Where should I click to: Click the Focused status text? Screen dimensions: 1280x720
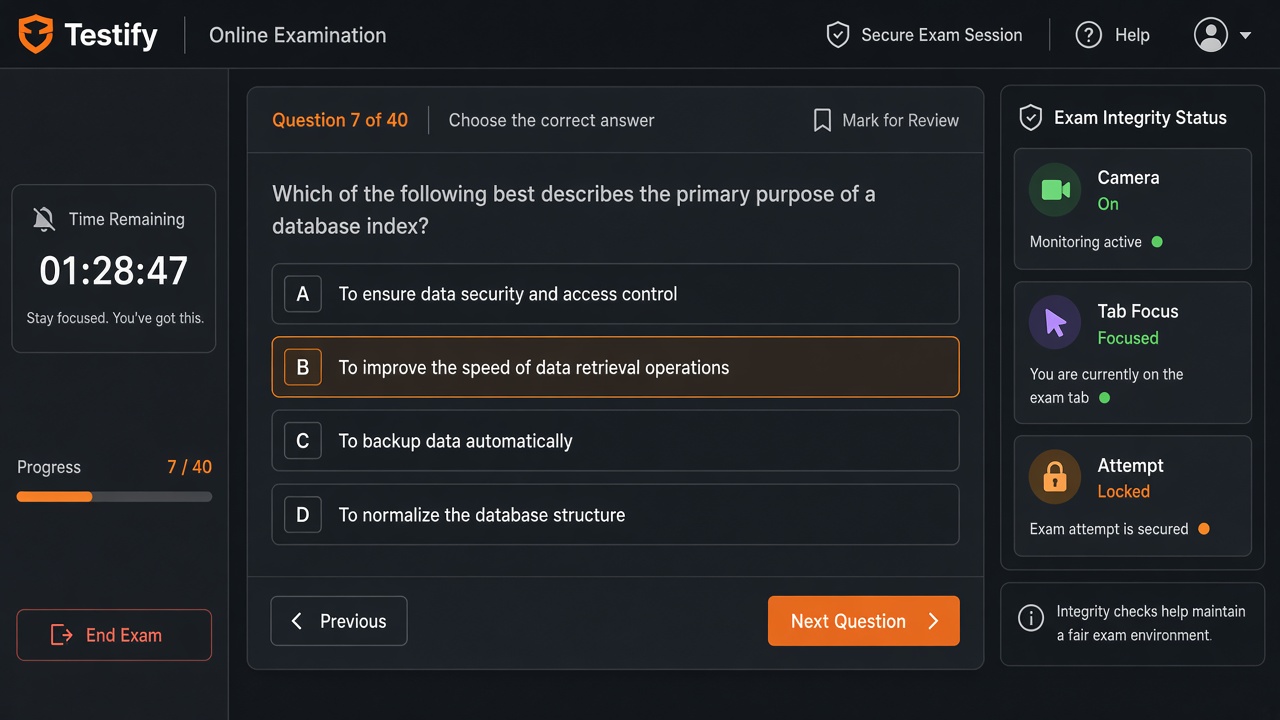(1128, 338)
